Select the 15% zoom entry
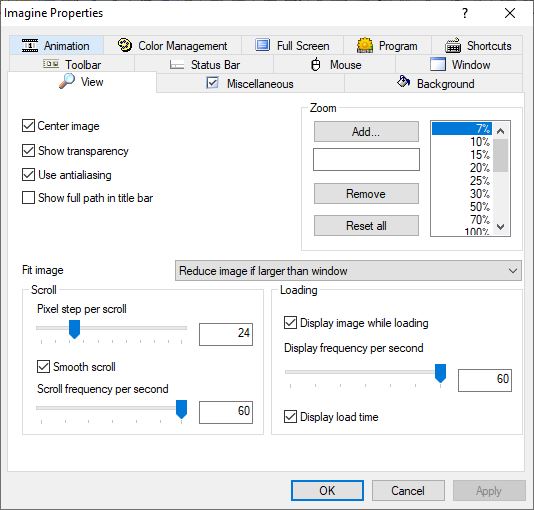The image size is (534, 510). [x=462, y=155]
